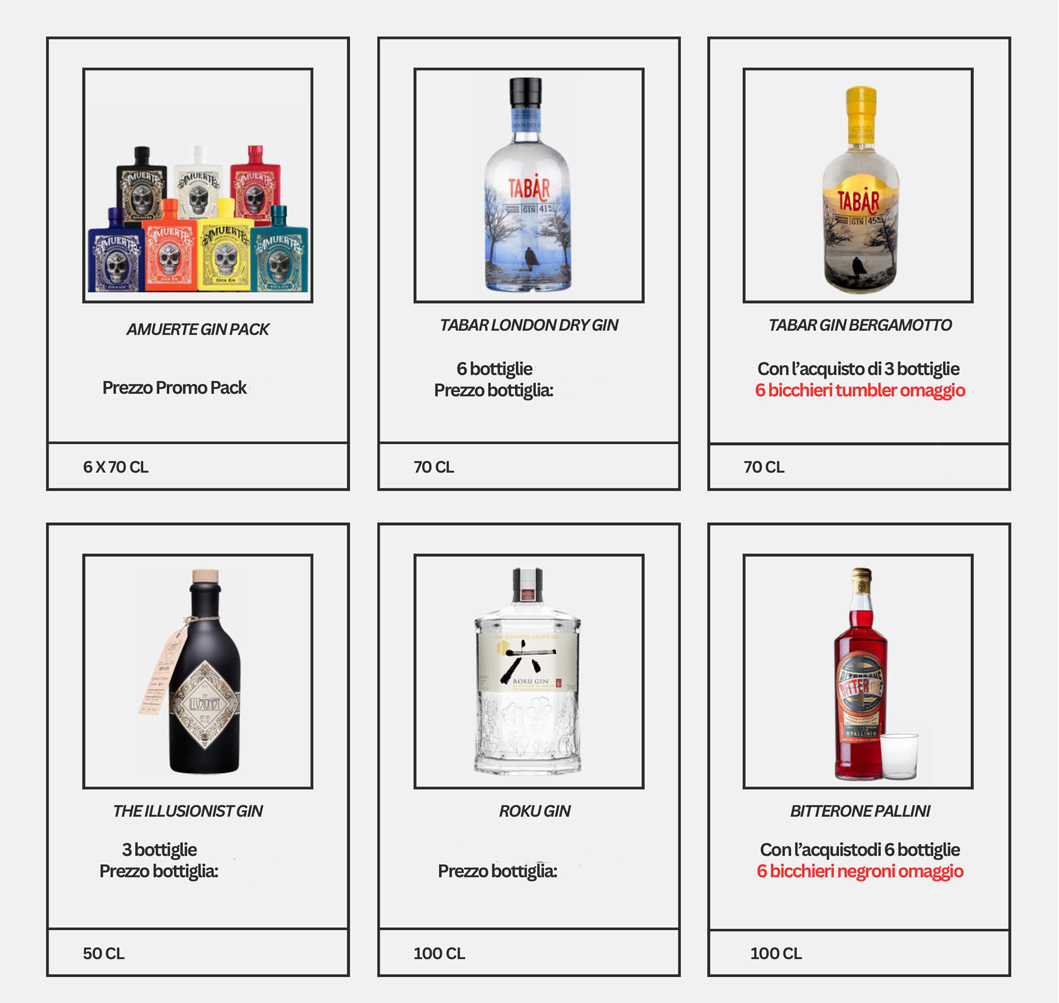The image size is (1059, 1003).
Task: Select the 'Prezzo Promo Pack' text
Action: 174,388
